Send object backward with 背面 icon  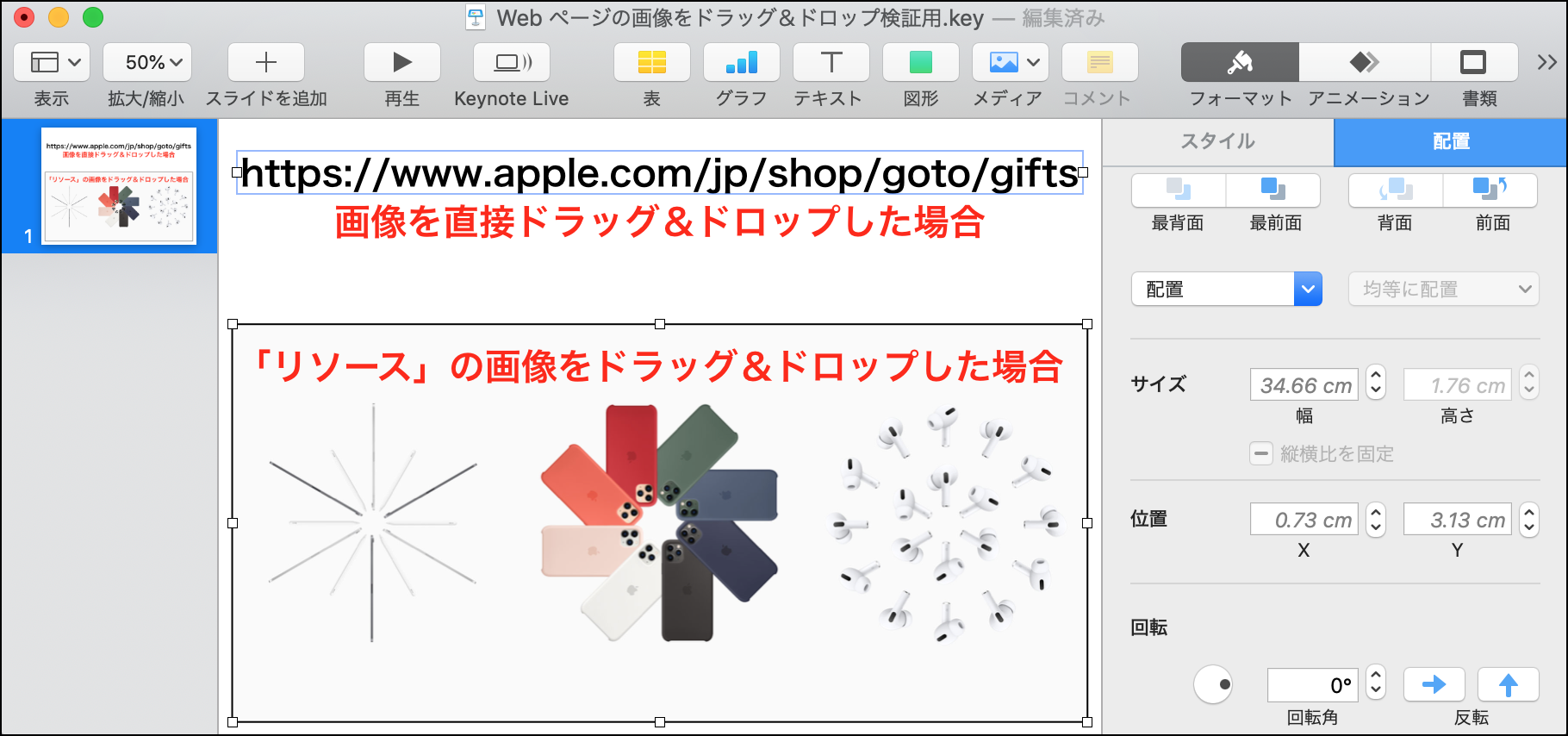pos(1396,190)
